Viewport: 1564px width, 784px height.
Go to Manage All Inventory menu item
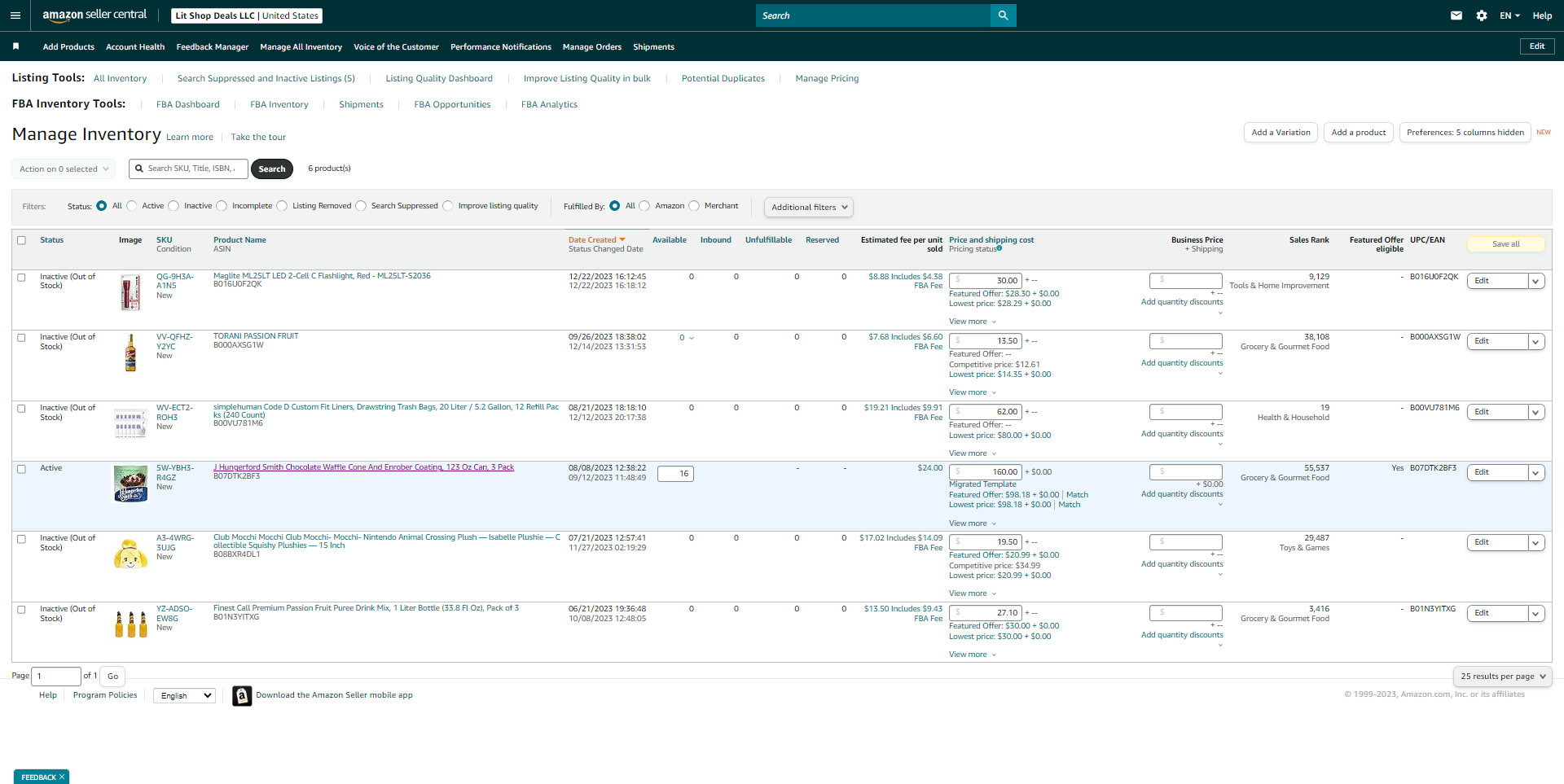(301, 47)
